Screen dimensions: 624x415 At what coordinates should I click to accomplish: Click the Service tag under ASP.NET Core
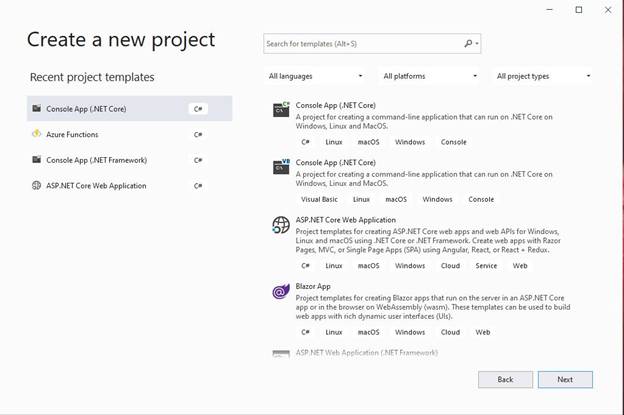pos(486,266)
